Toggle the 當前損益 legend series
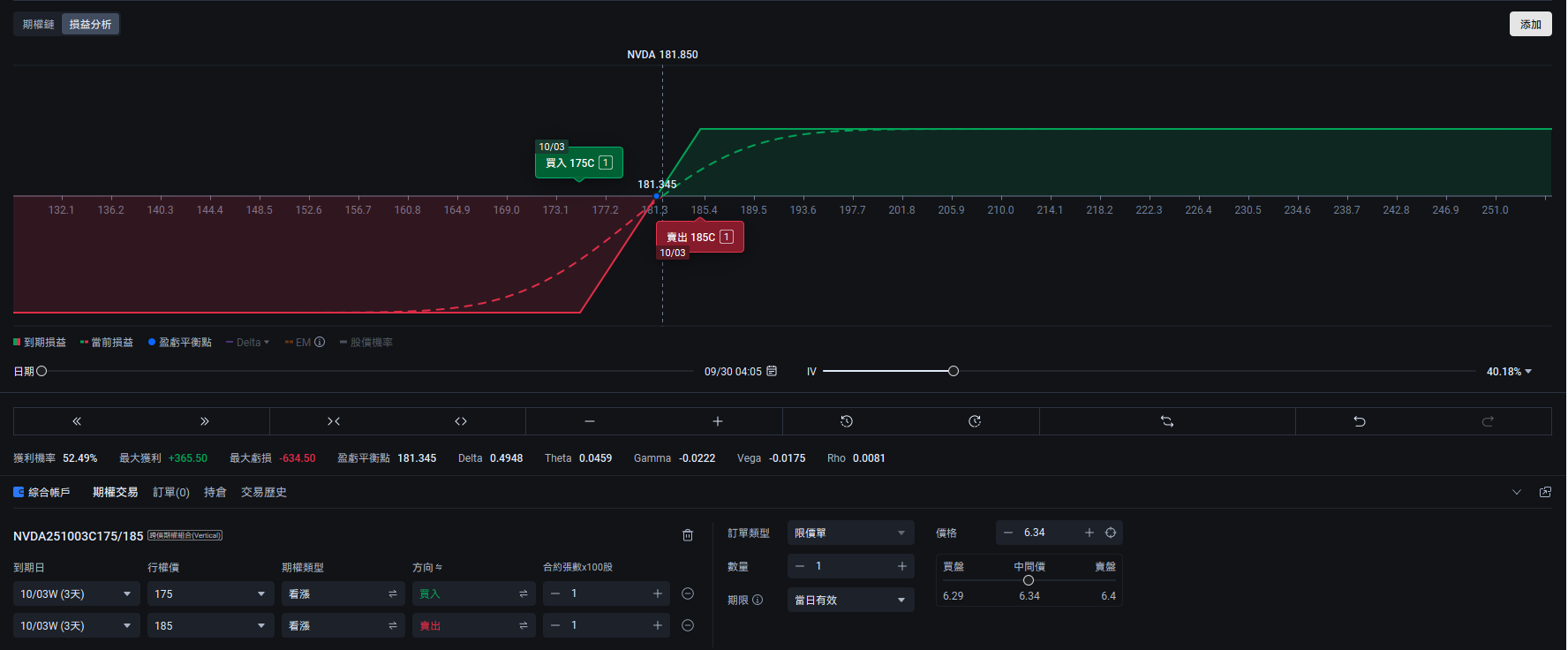 (107, 343)
